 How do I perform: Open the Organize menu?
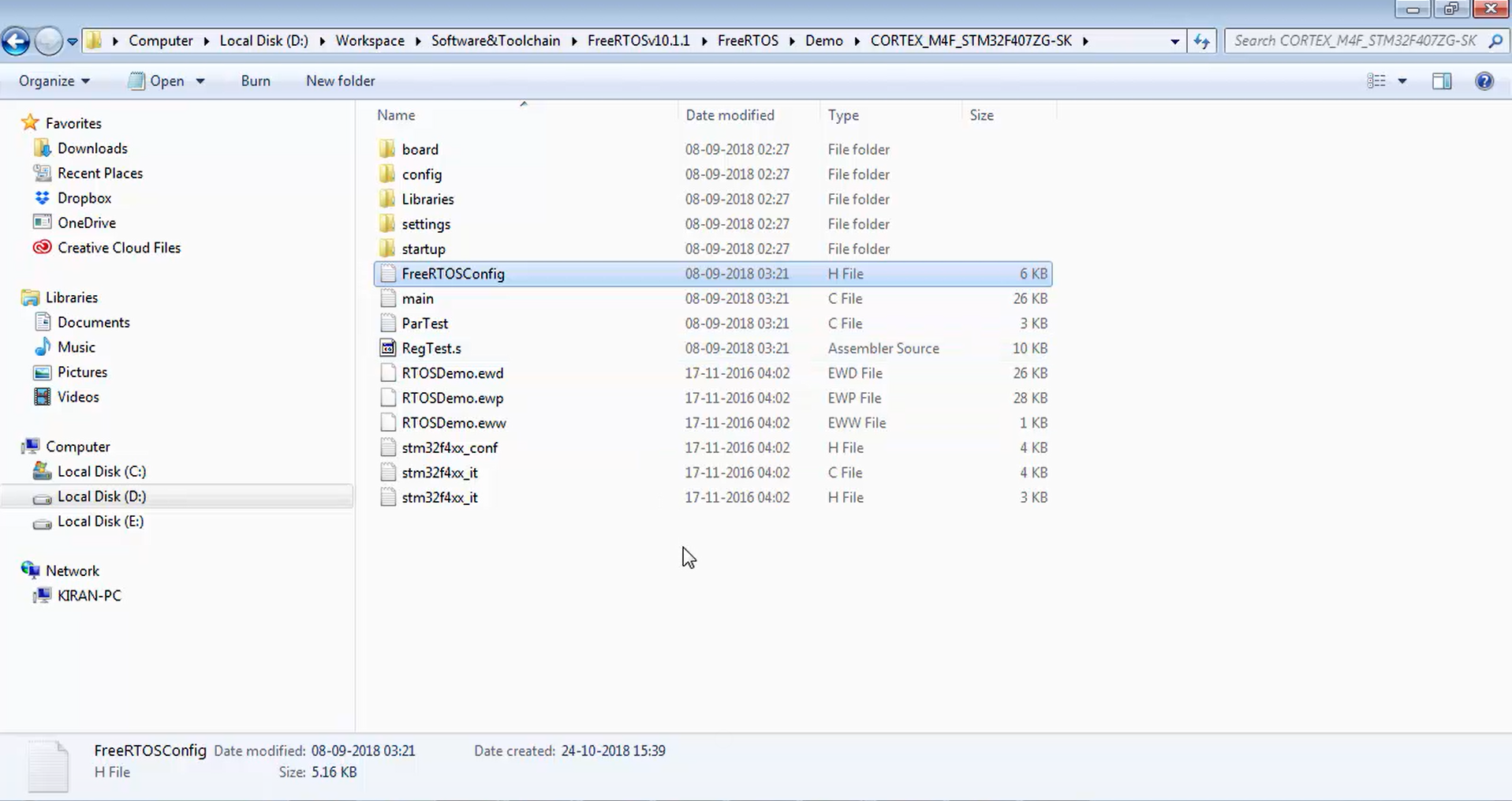pyautogui.click(x=54, y=80)
